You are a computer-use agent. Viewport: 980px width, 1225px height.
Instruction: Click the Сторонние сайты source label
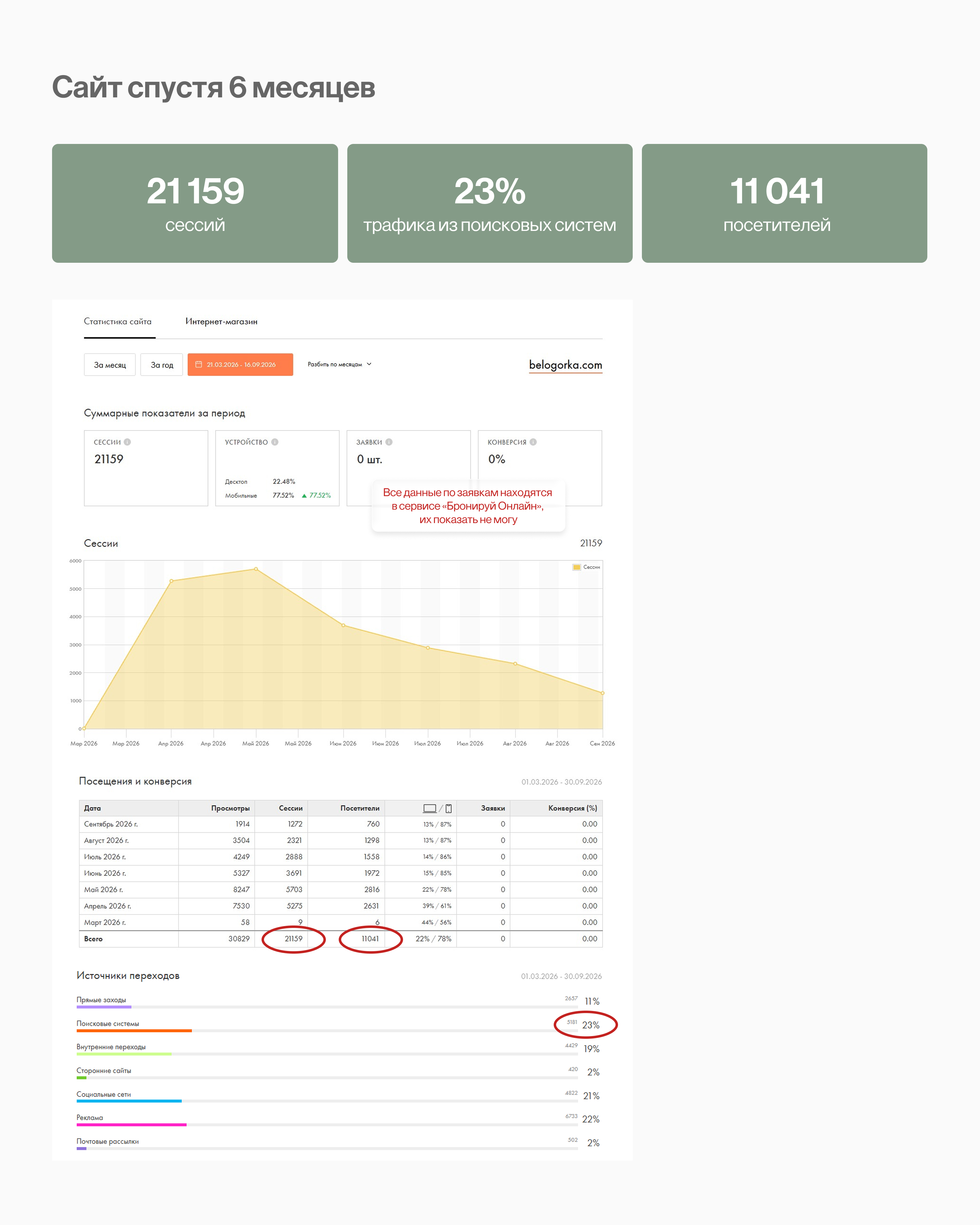coord(104,1070)
